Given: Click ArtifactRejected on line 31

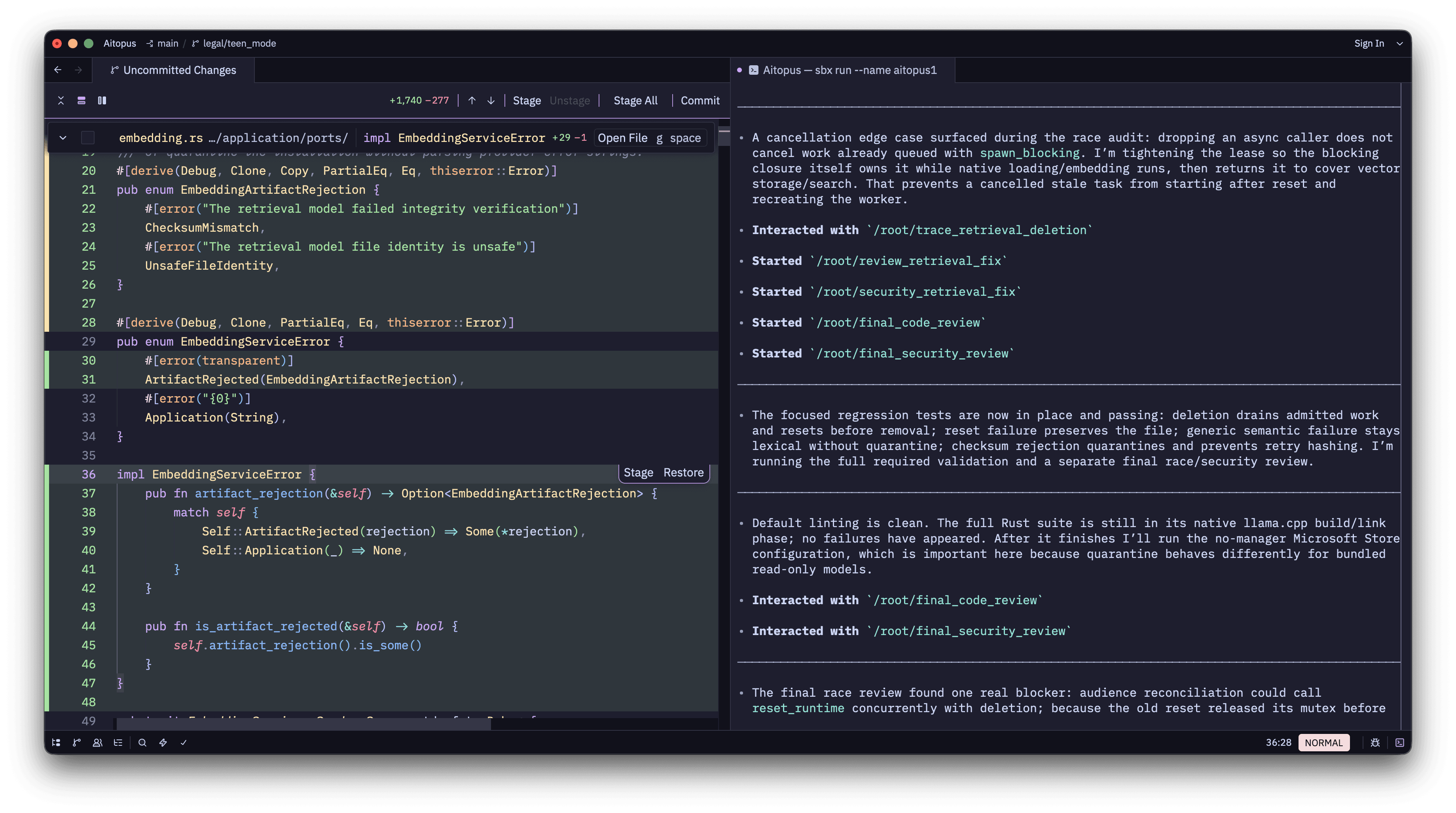Looking at the screenshot, I should (201, 379).
